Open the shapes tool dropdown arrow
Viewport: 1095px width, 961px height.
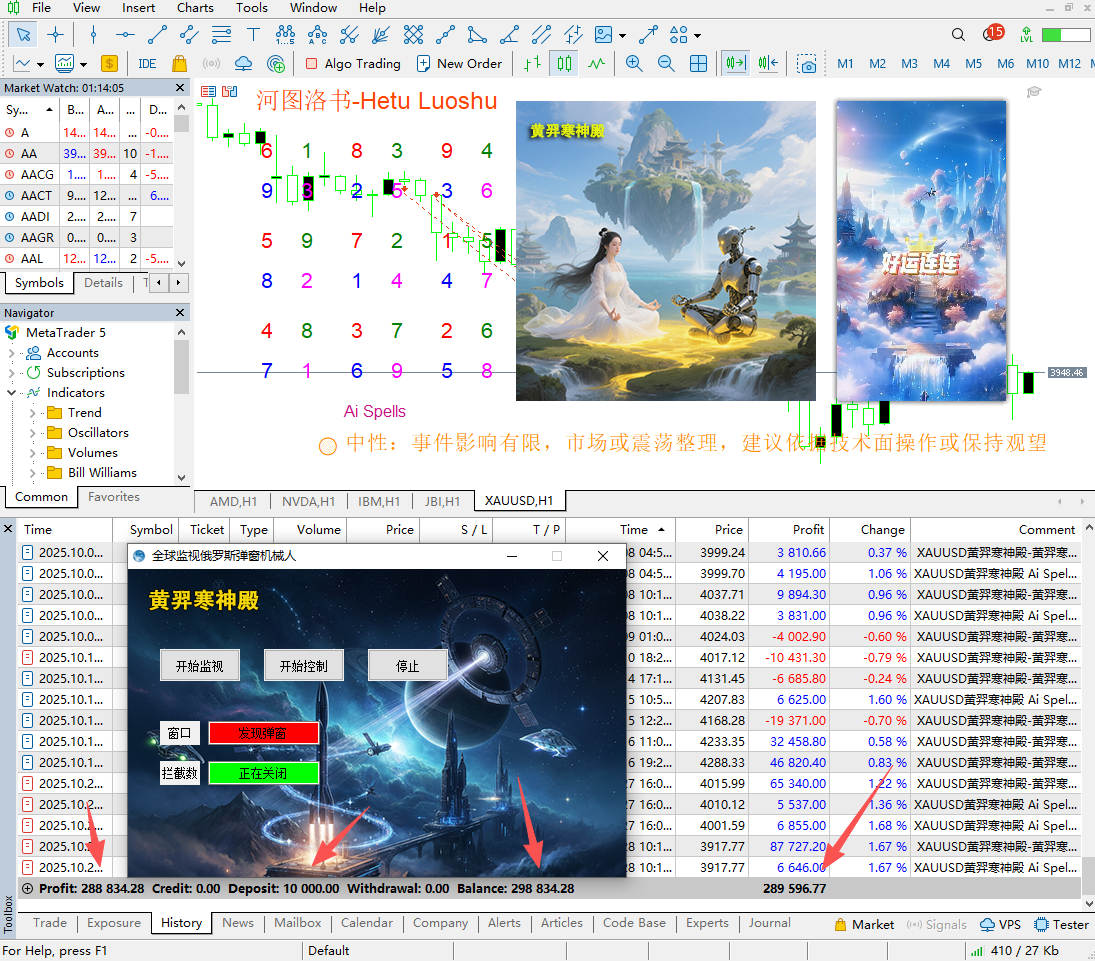click(697, 35)
